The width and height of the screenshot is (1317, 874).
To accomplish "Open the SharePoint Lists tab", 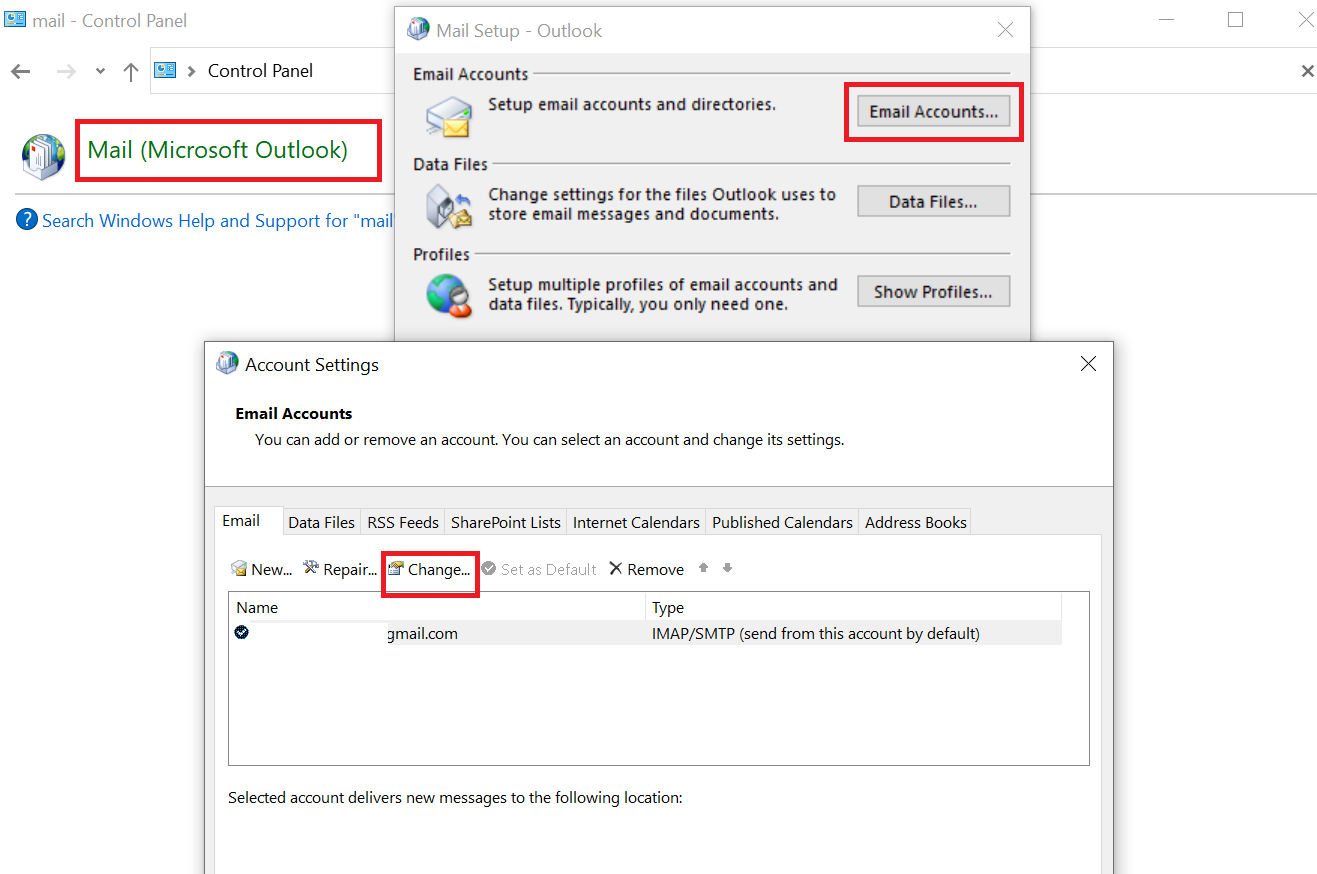I will (x=506, y=522).
